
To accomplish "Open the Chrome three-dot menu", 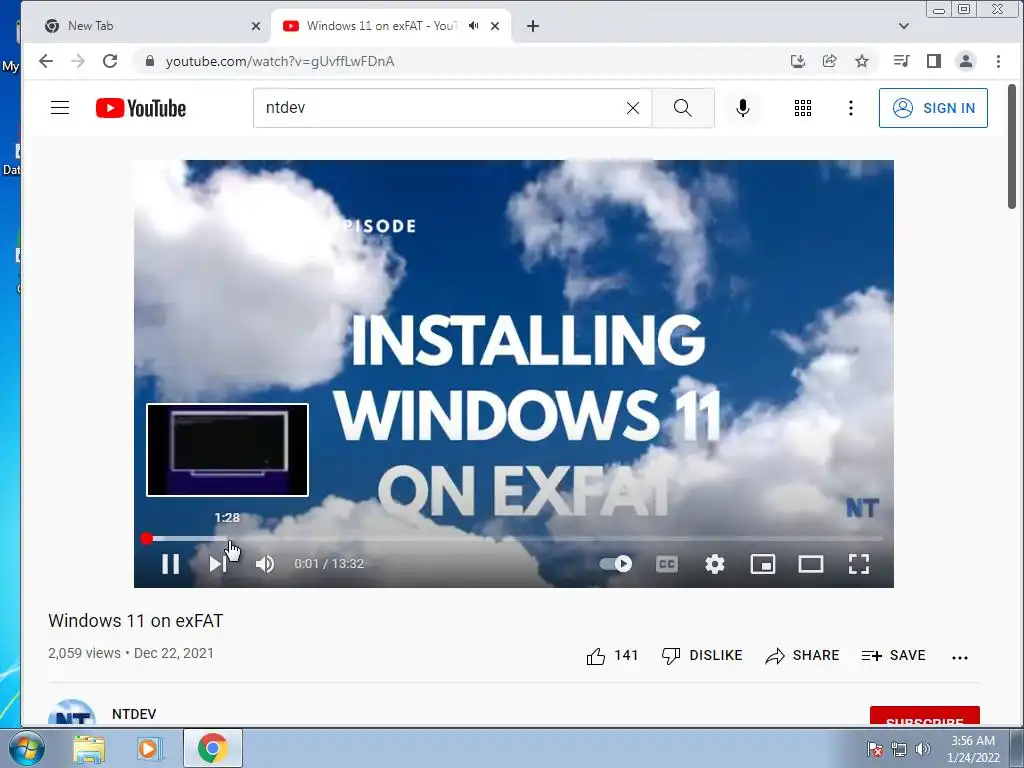I will pyautogui.click(x=998, y=61).
